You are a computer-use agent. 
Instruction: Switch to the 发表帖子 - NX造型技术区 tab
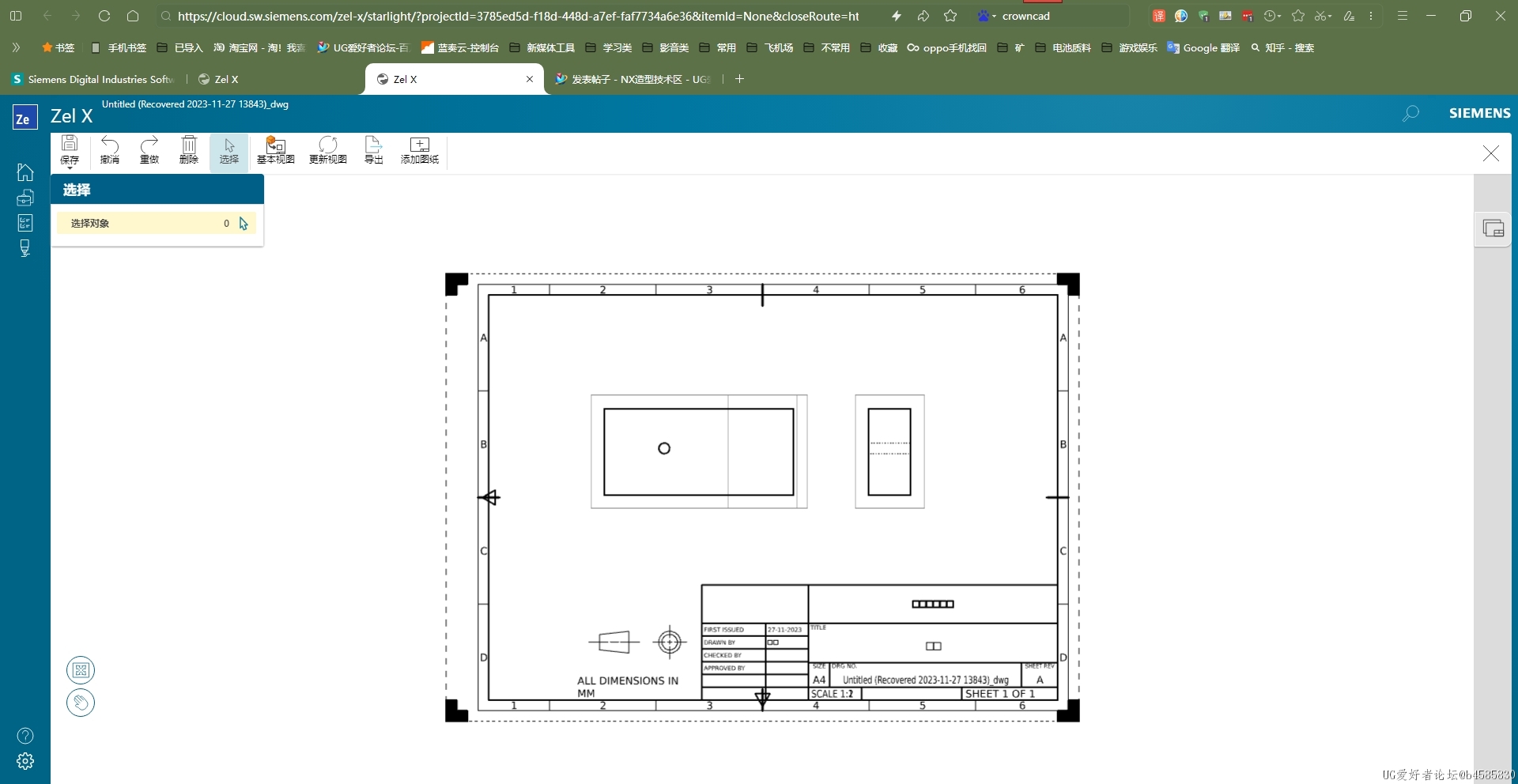tap(632, 79)
